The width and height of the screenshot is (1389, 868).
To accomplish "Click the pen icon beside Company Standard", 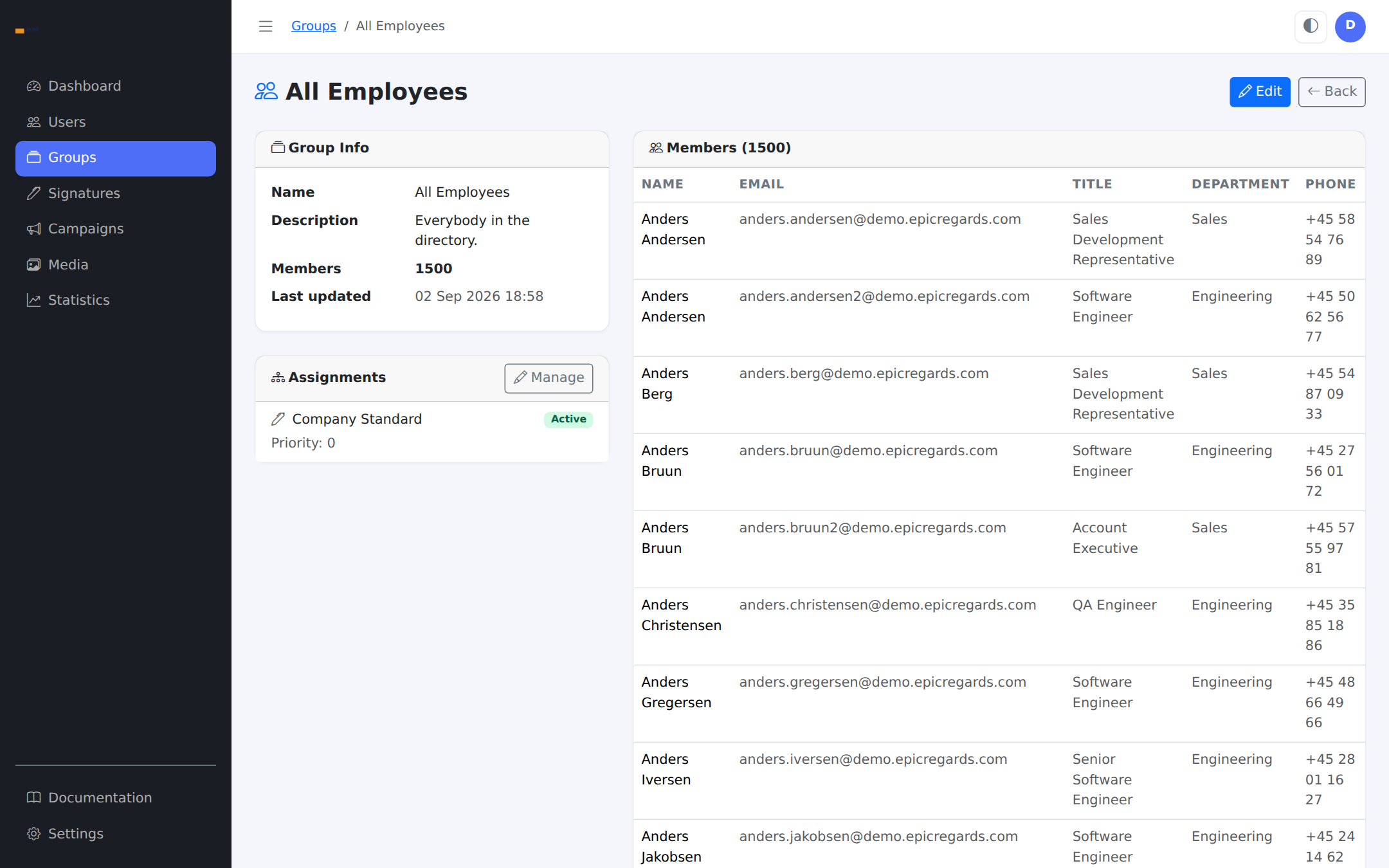I will tap(278, 419).
